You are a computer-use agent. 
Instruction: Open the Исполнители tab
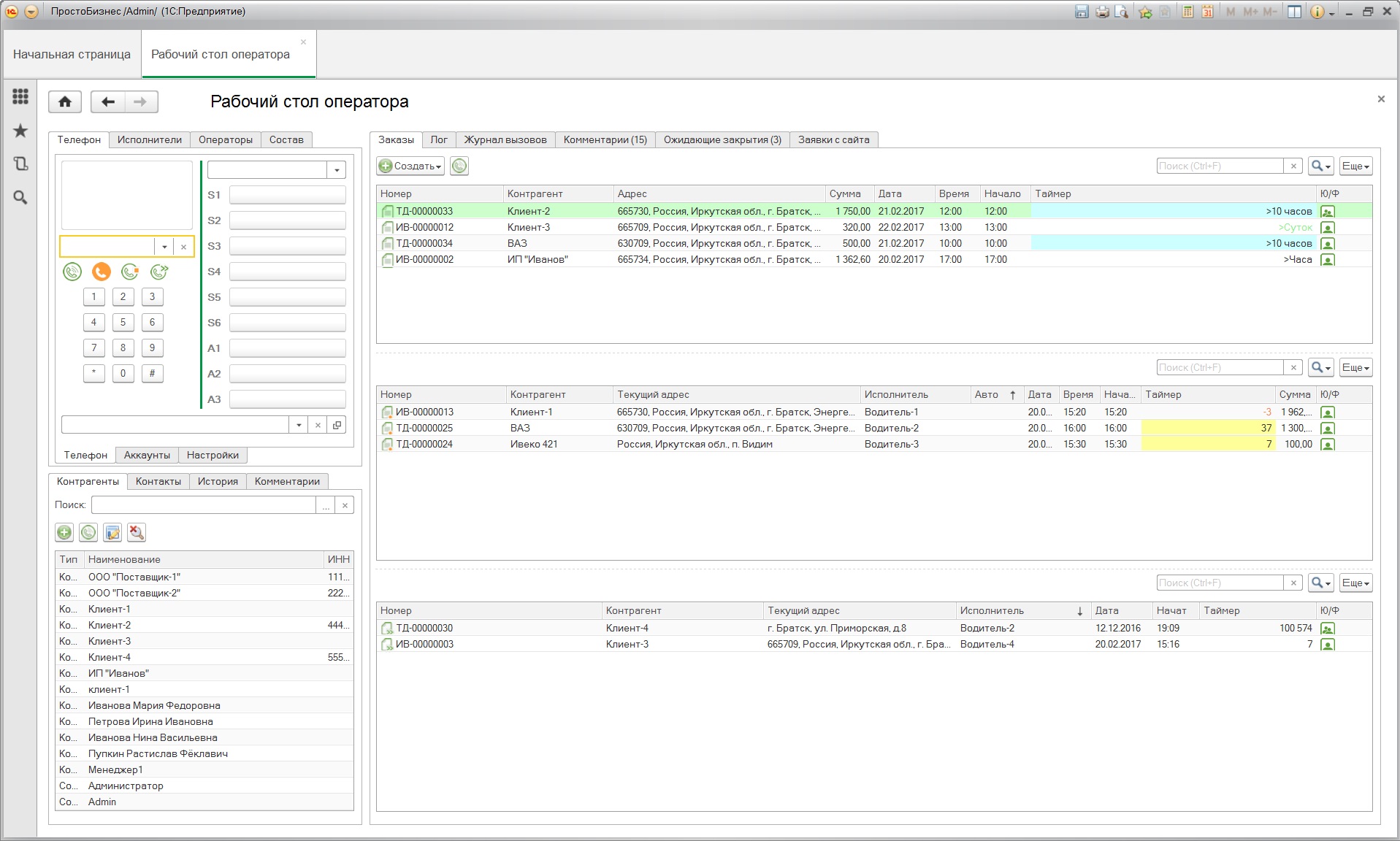coord(150,140)
